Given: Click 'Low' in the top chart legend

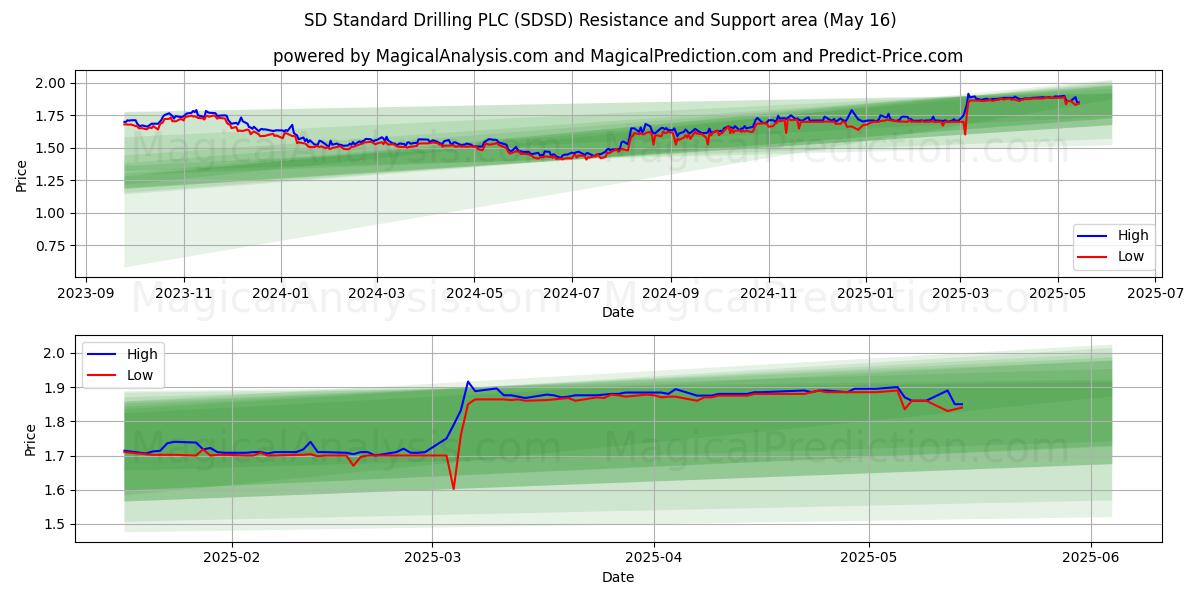Looking at the screenshot, I should (x=1131, y=257).
